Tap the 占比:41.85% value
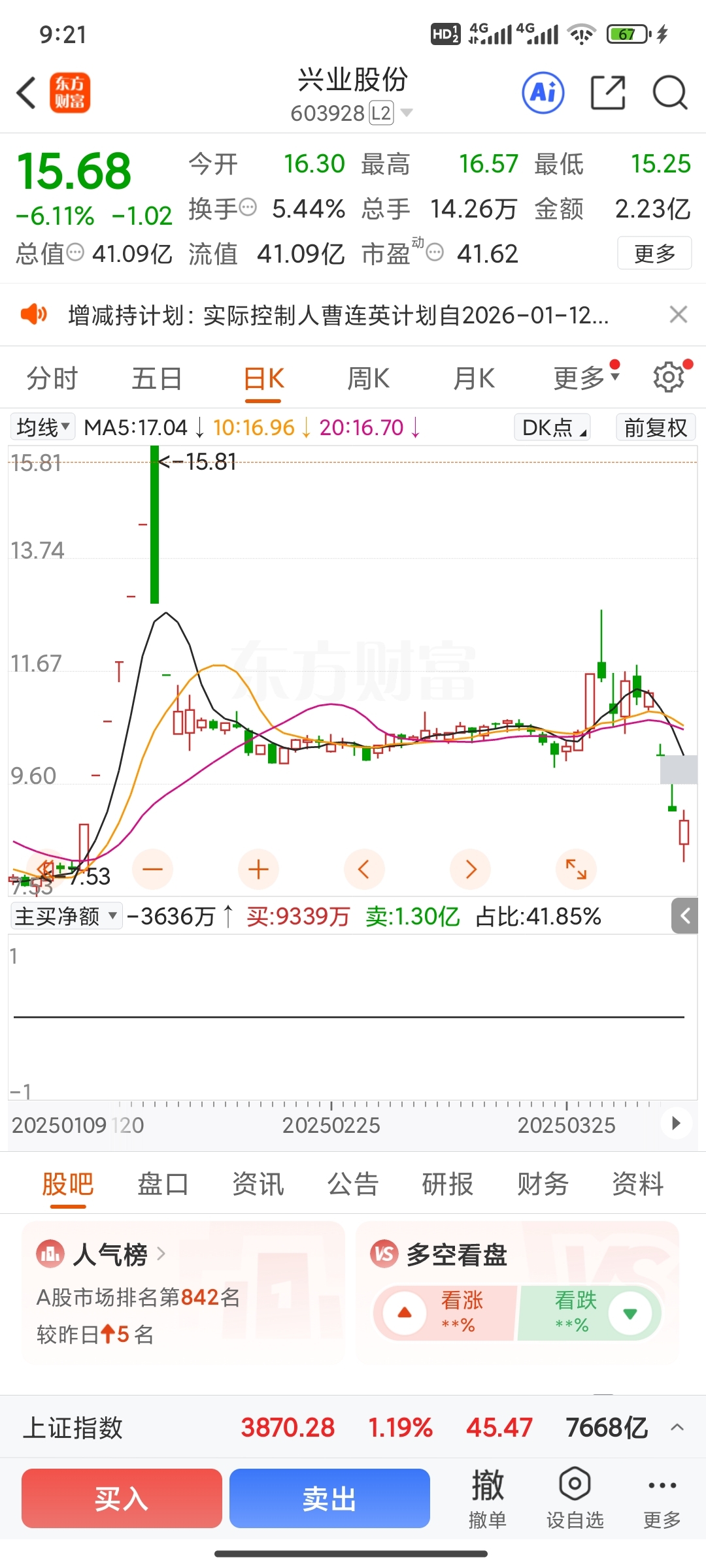Image resolution: width=706 pixels, height=1568 pixels. [x=538, y=916]
